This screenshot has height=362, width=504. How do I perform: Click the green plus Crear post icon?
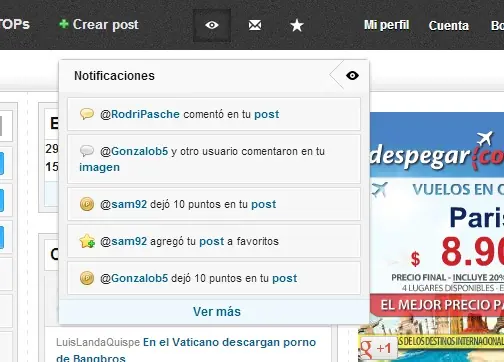pyautogui.click(x=64, y=24)
